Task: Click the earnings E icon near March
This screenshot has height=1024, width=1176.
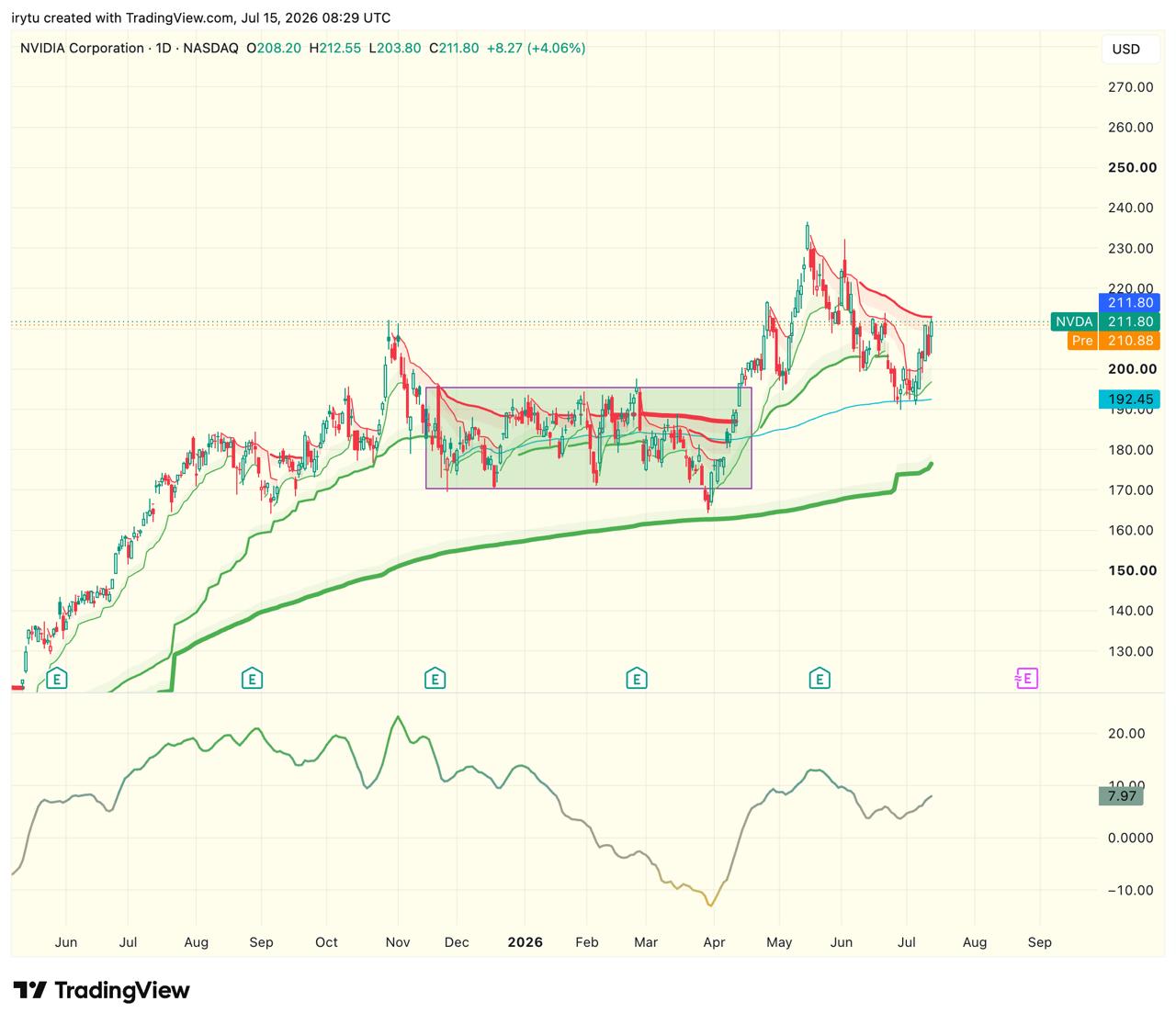Action: click(x=636, y=680)
